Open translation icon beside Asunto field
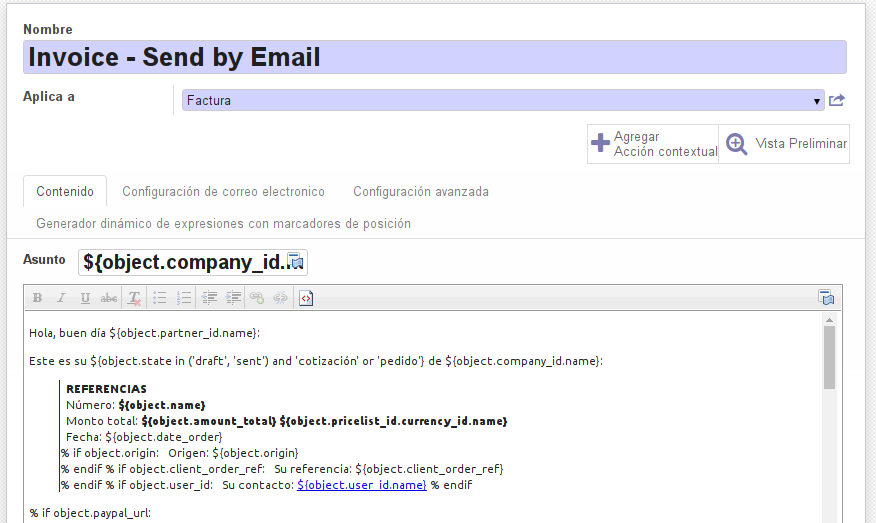876x523 pixels. coord(296,261)
